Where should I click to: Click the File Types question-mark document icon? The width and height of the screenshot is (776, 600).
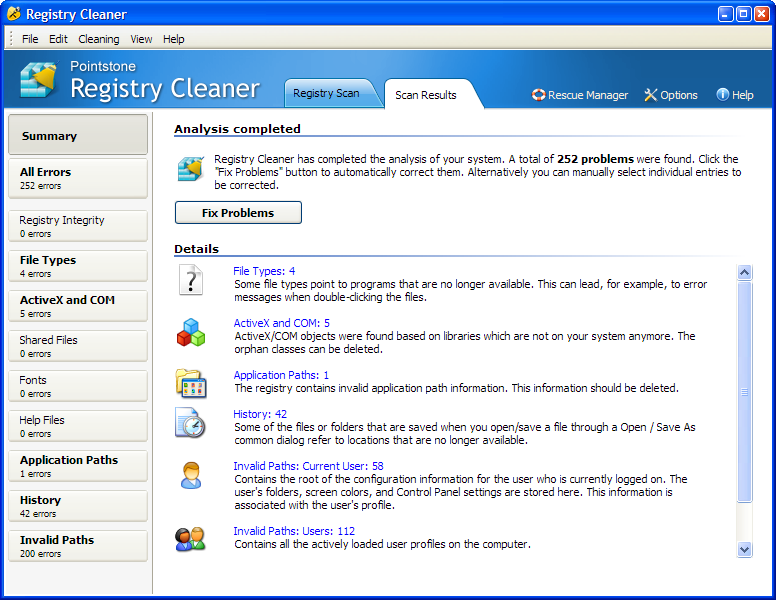pyautogui.click(x=191, y=280)
